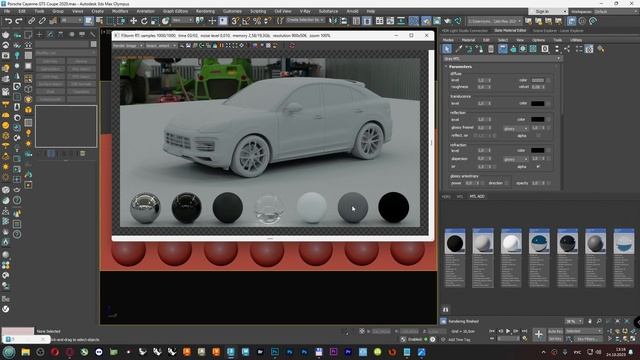Select the pointer tool in Slate editor
The height and width of the screenshot is (360, 640).
click(447, 49)
